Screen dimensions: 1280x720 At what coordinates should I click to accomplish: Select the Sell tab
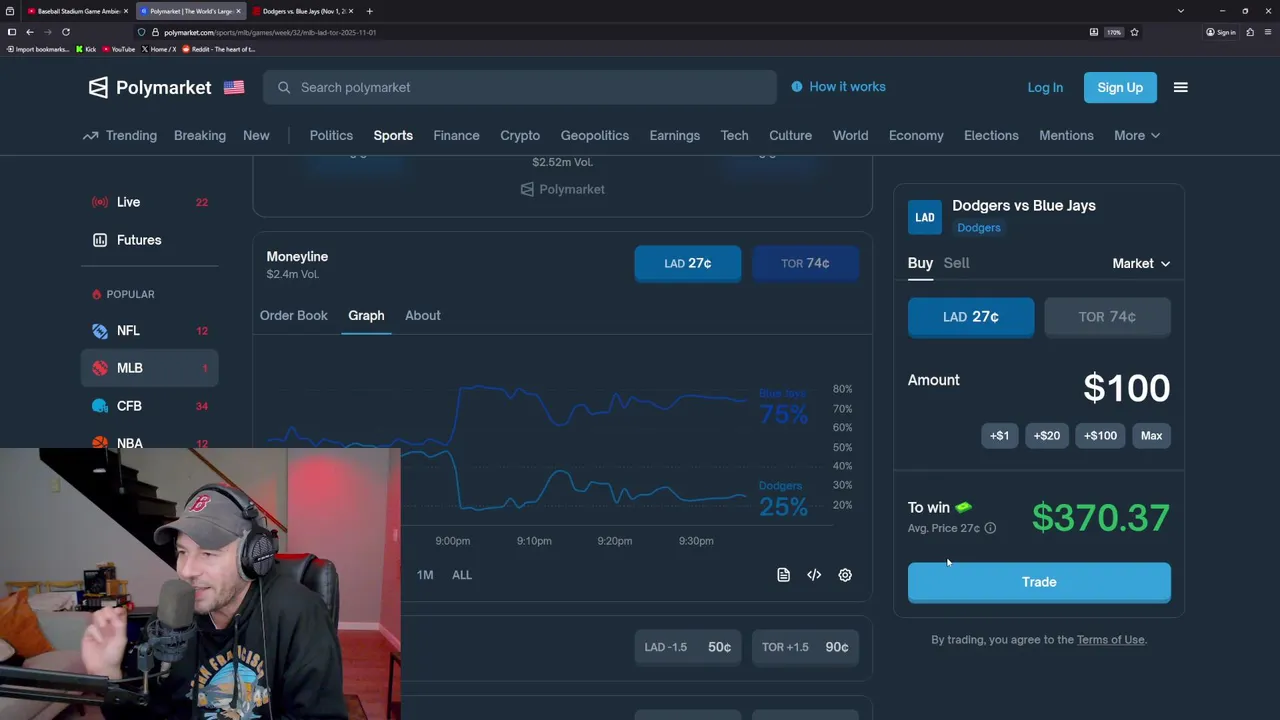(956, 263)
